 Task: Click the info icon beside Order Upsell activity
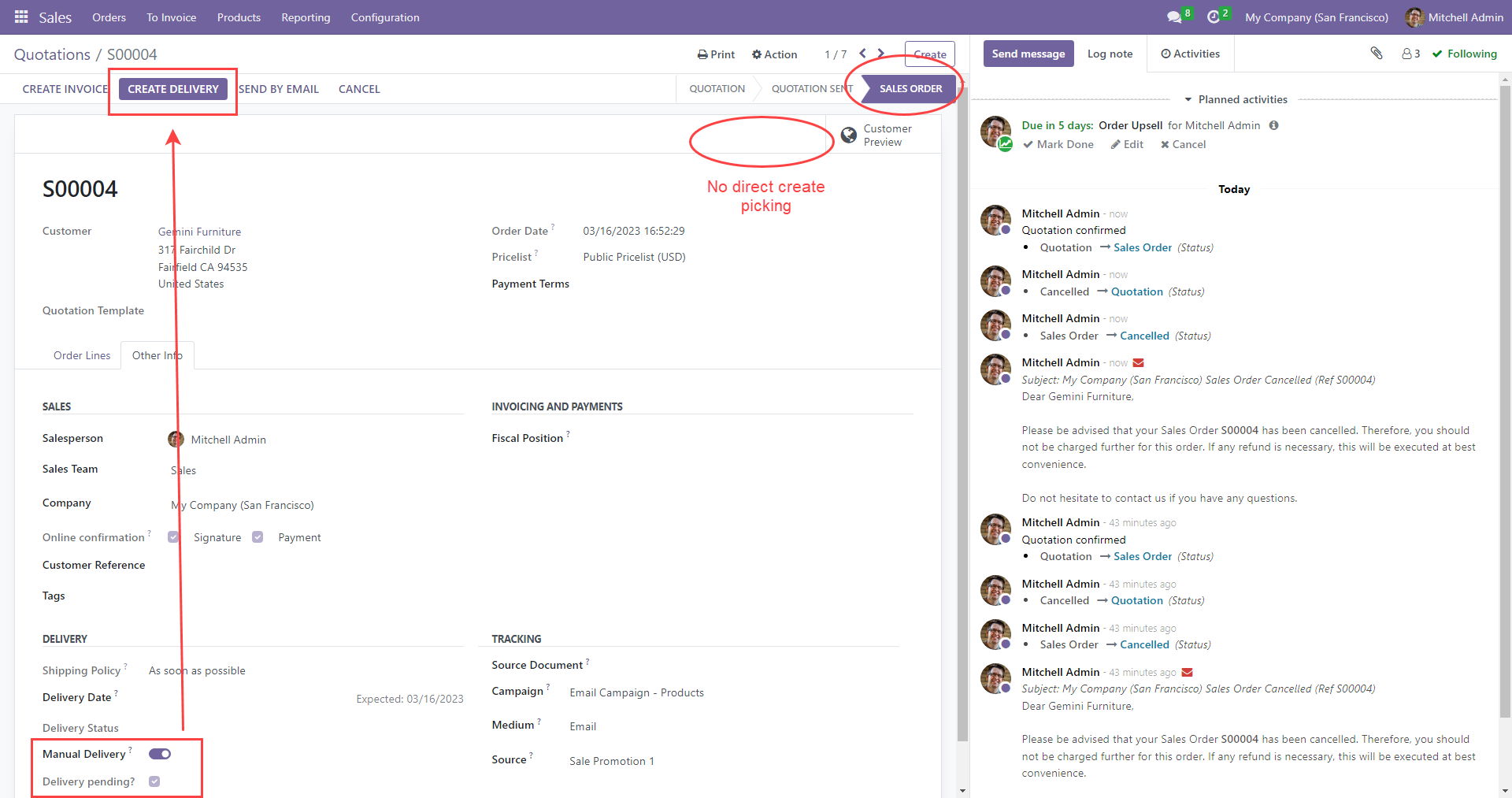pos(1274,125)
